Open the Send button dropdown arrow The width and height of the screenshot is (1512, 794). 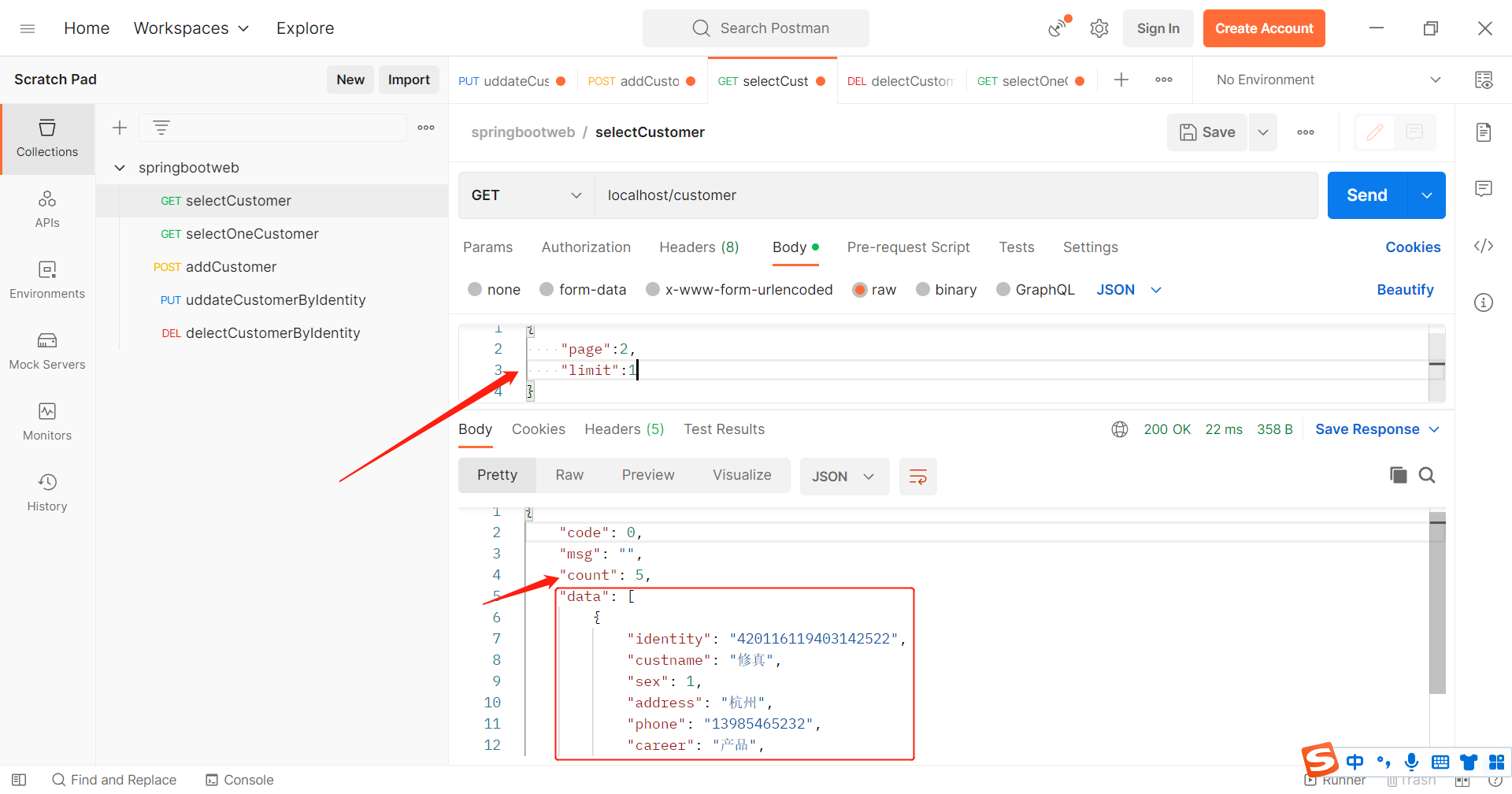[1427, 195]
